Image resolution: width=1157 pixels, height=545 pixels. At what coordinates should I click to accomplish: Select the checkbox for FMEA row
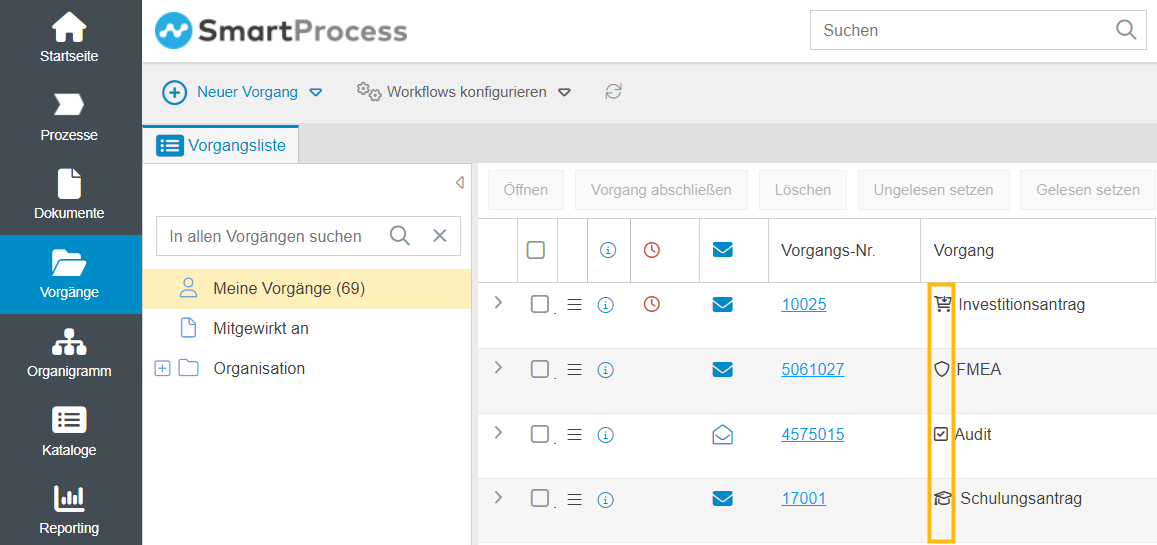coord(540,370)
